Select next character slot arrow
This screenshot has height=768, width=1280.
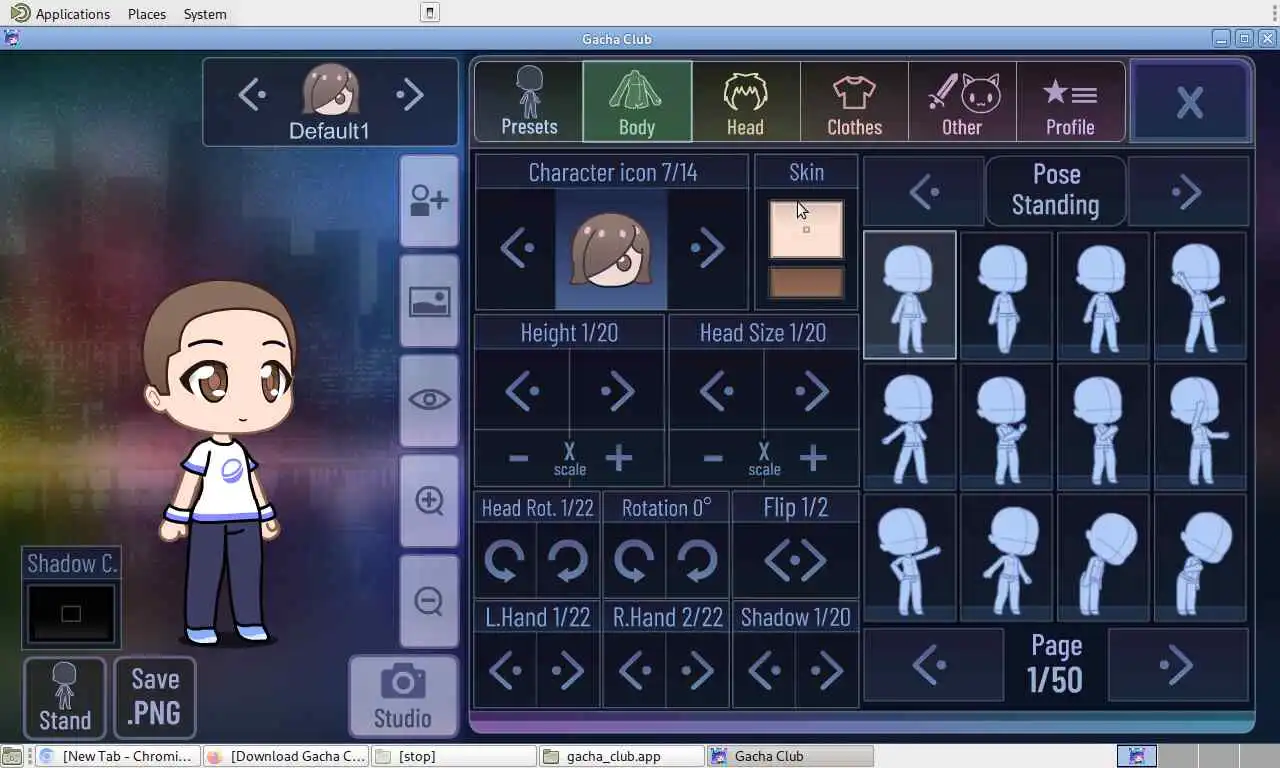[x=410, y=95]
